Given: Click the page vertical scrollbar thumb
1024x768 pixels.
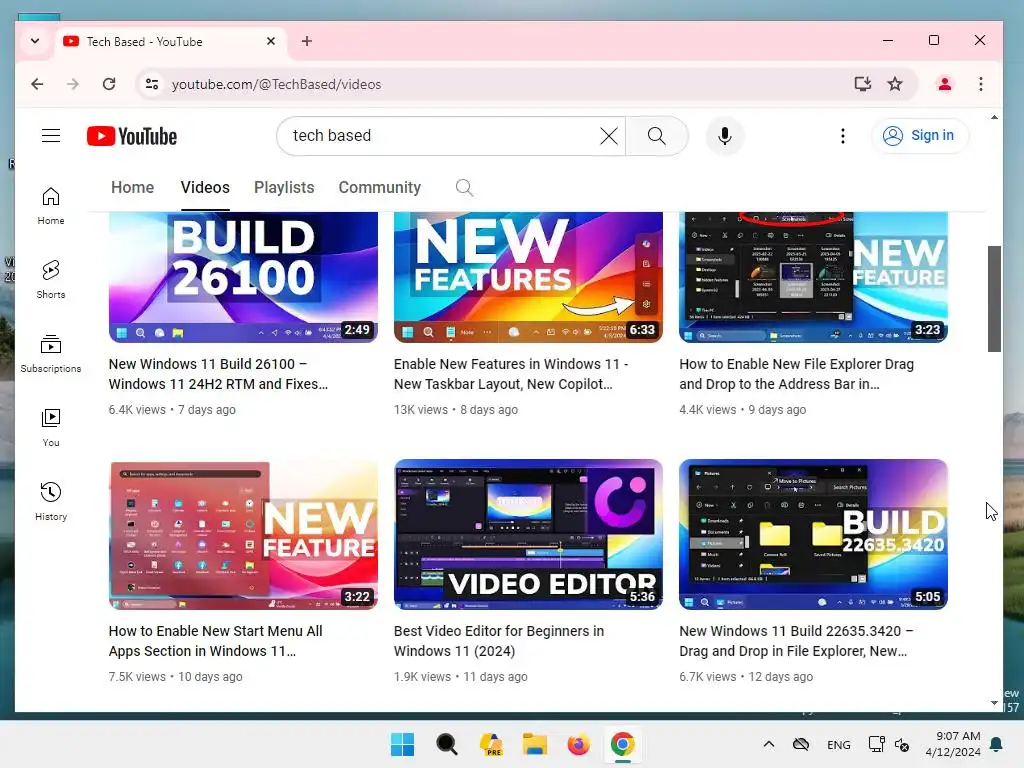Looking at the screenshot, I should 994,298.
